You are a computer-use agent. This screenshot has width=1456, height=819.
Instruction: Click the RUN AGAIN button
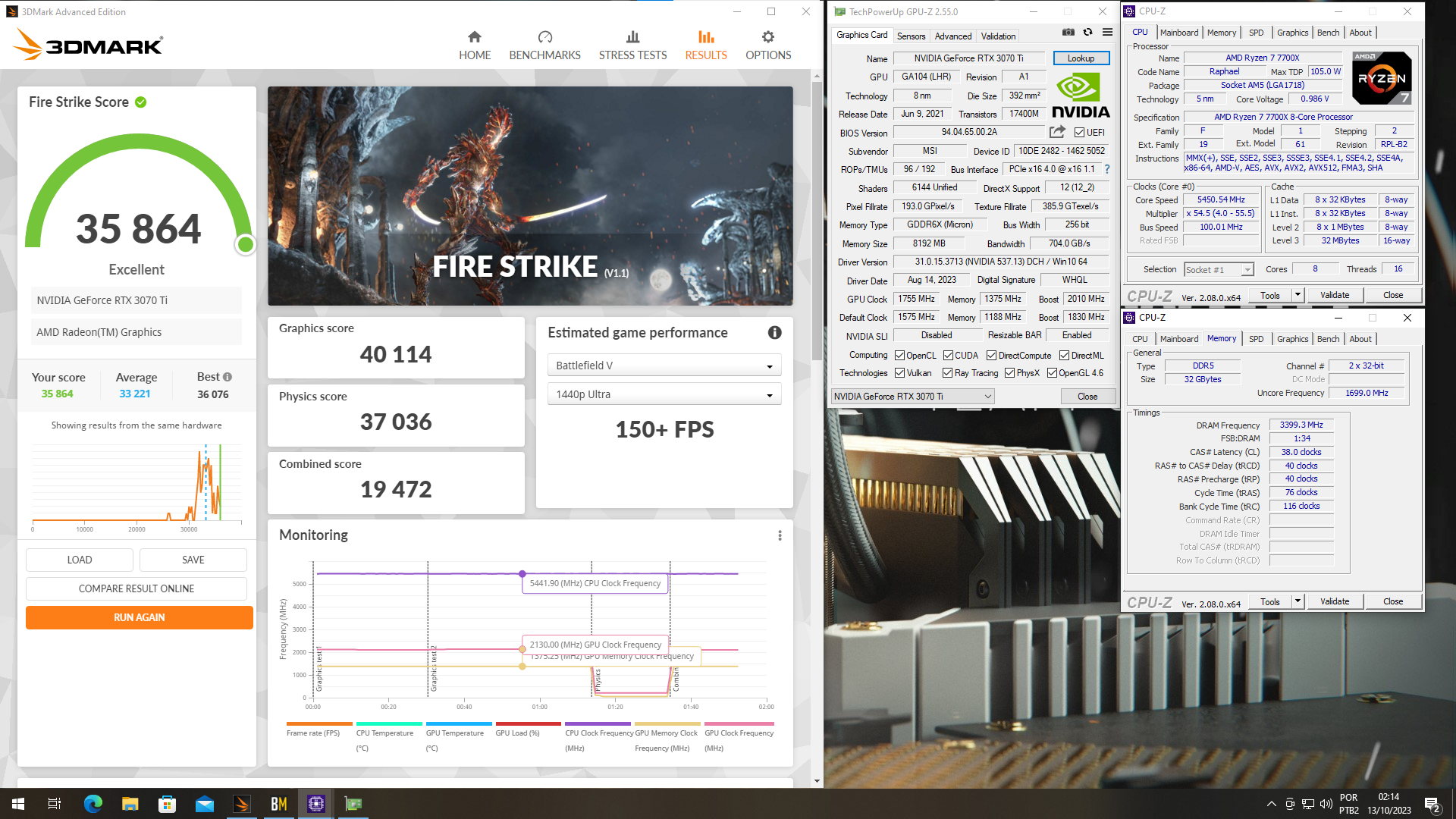(140, 617)
